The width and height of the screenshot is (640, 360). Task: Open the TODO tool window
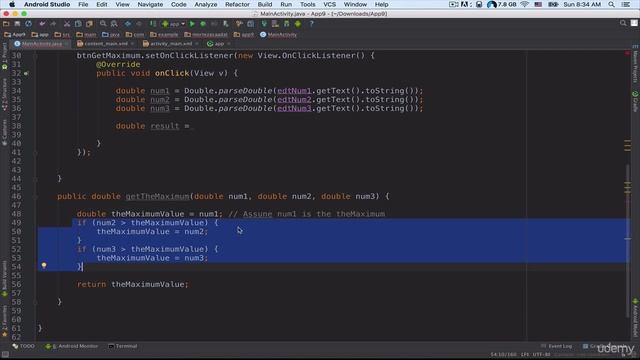click(24, 346)
